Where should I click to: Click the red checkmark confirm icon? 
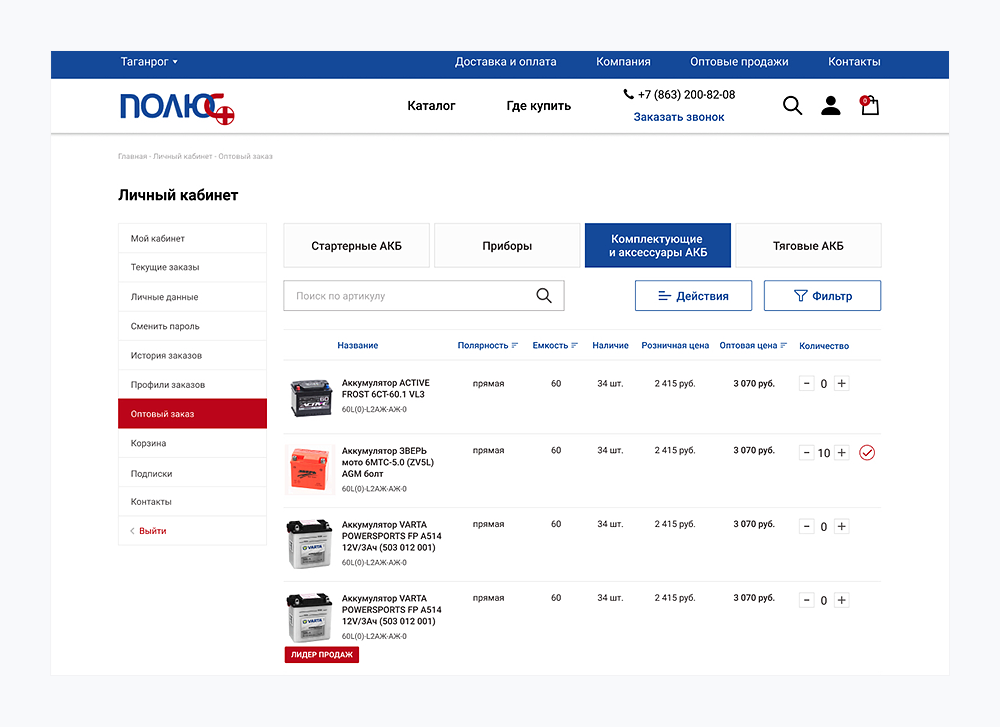(x=867, y=453)
